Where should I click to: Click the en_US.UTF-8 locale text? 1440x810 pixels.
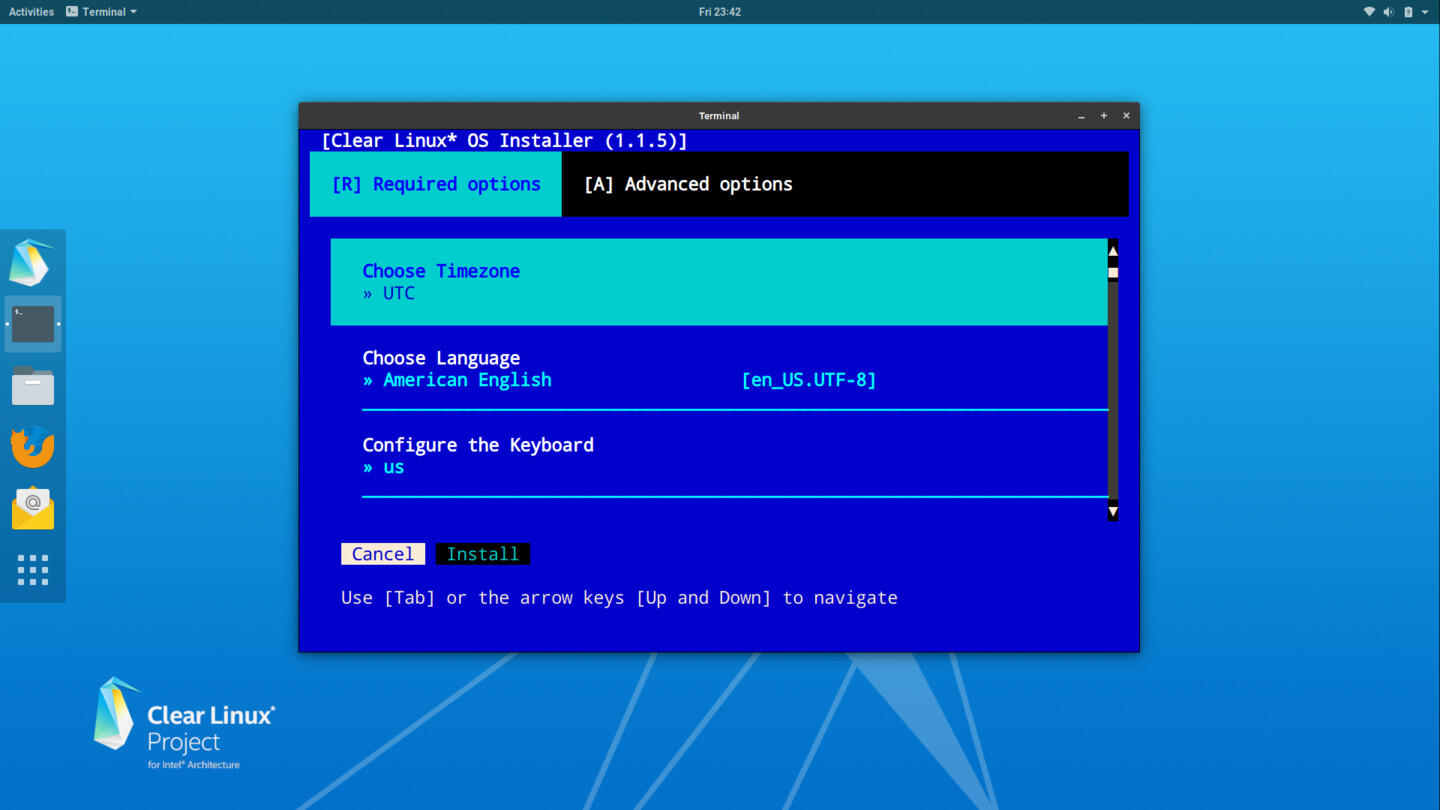[x=809, y=380]
